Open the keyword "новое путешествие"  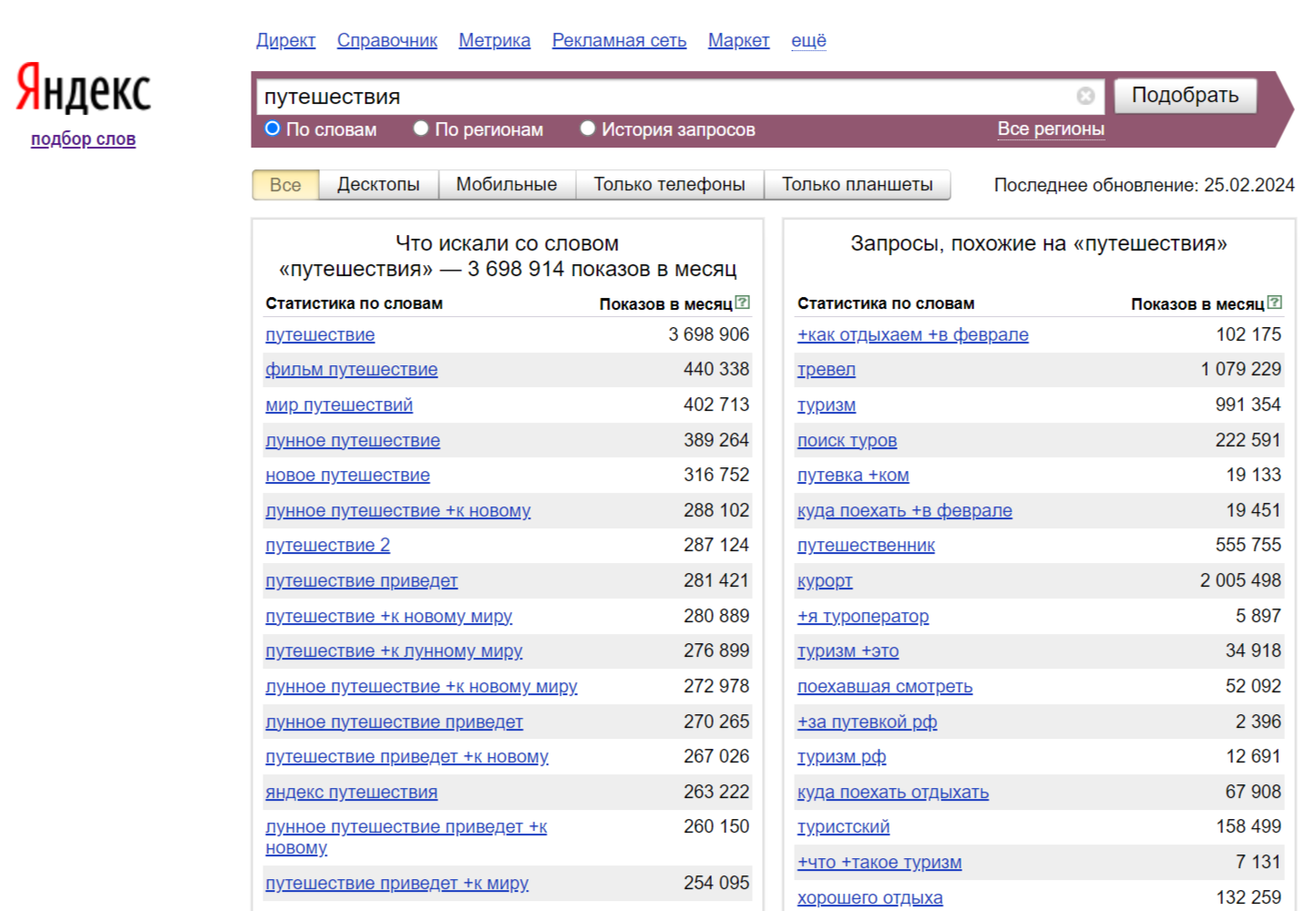(347, 476)
